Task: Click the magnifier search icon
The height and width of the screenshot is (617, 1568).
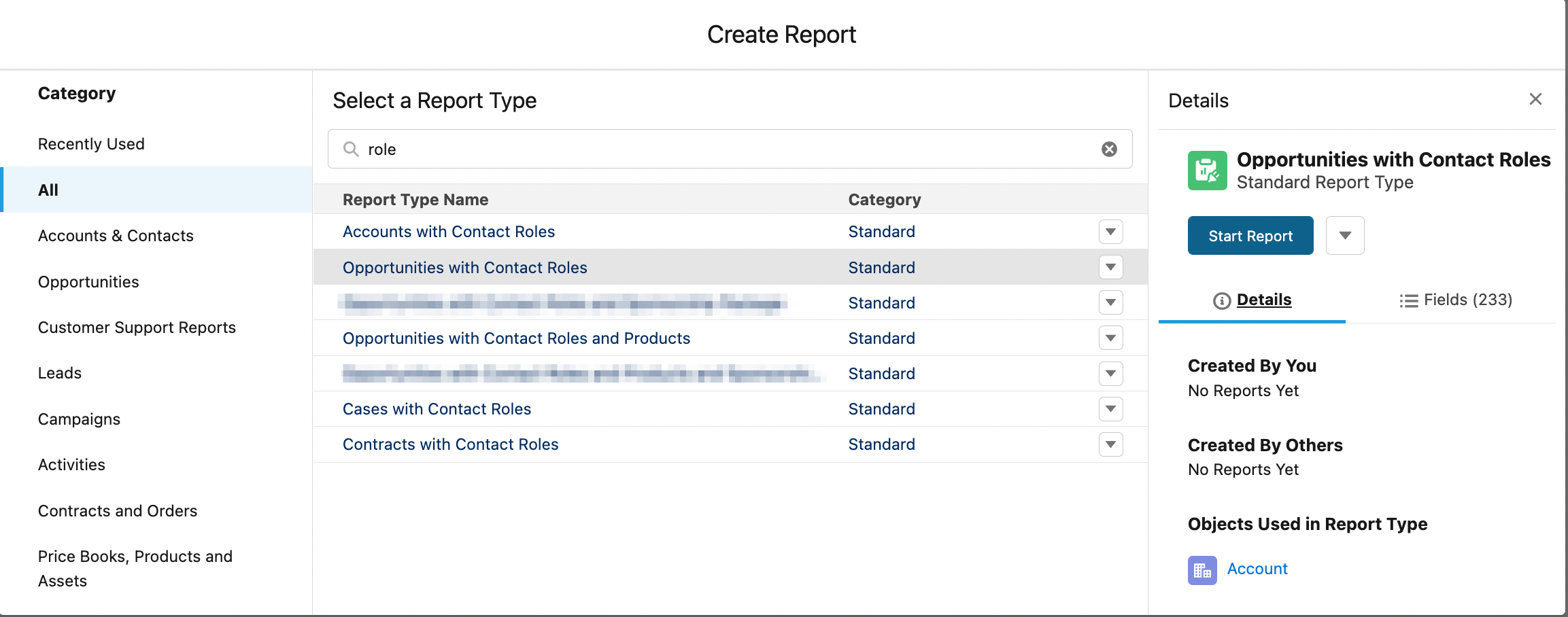Action: (x=351, y=149)
